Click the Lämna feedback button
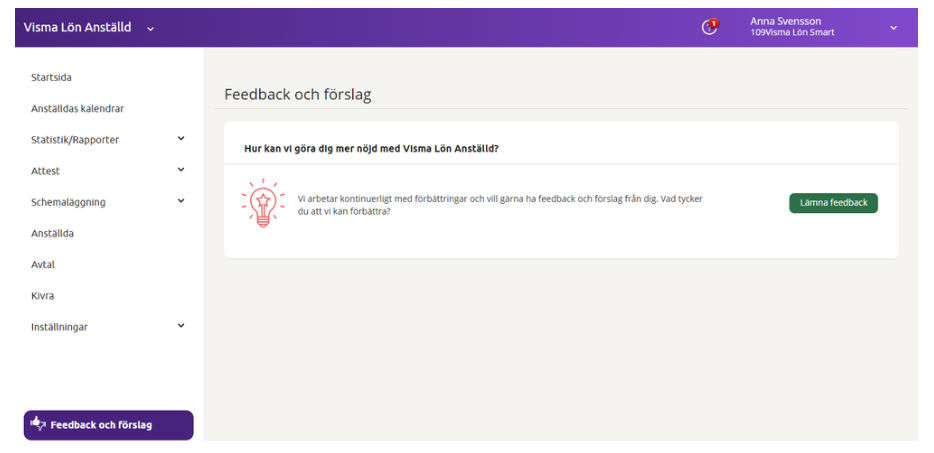934x453 pixels. coord(833,203)
